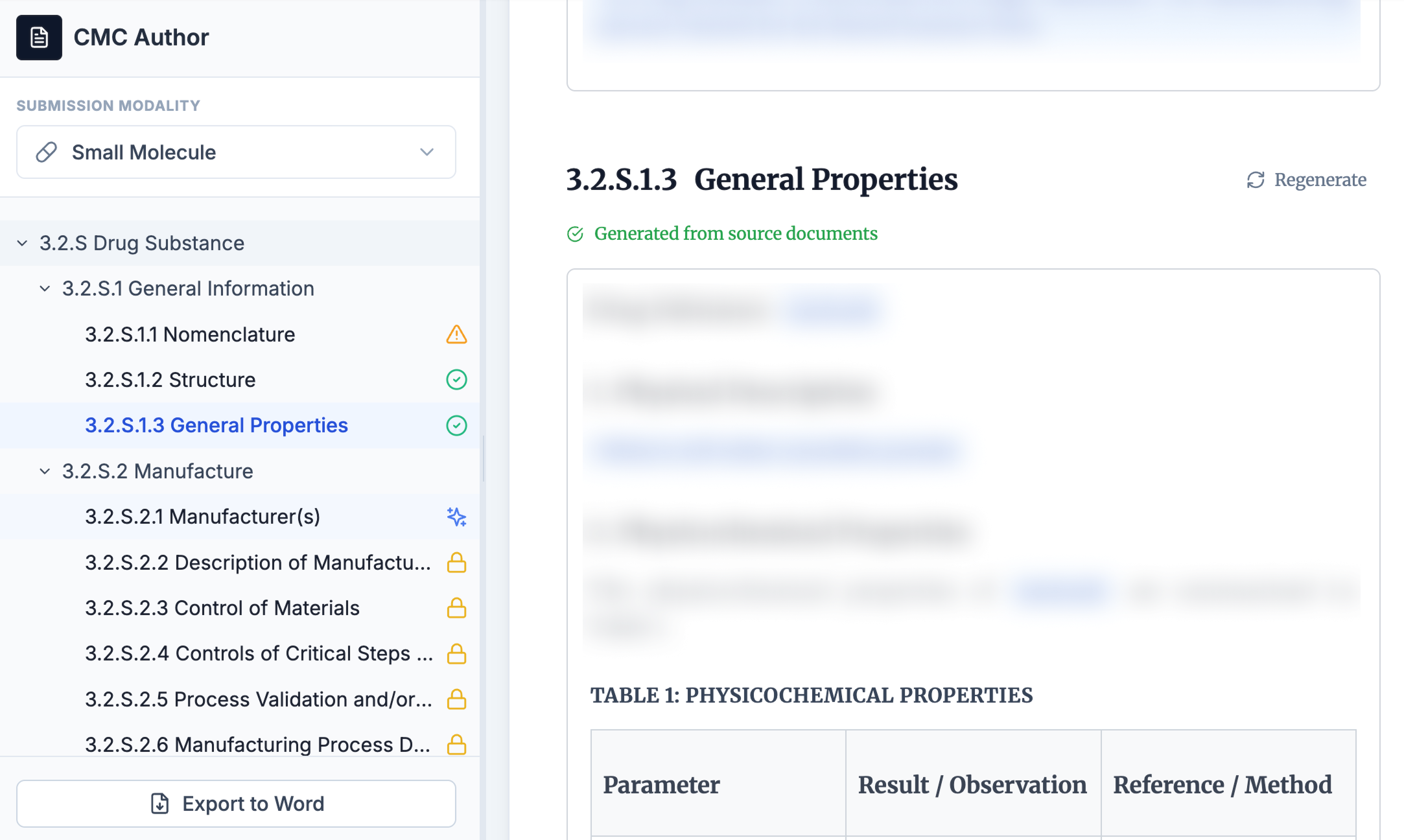Click the Export to Word button
The width and height of the screenshot is (1404, 840).
237,803
